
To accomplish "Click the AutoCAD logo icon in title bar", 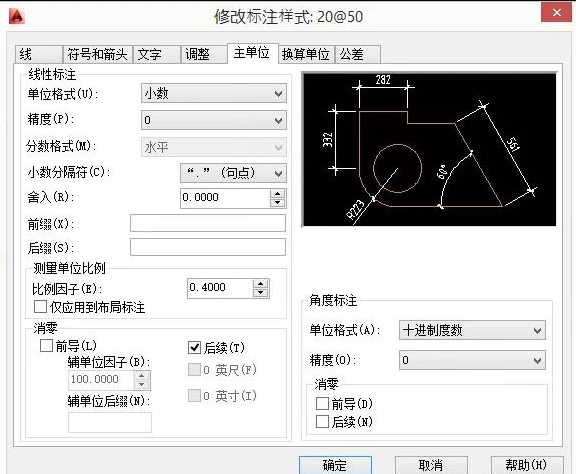I will coord(17,17).
